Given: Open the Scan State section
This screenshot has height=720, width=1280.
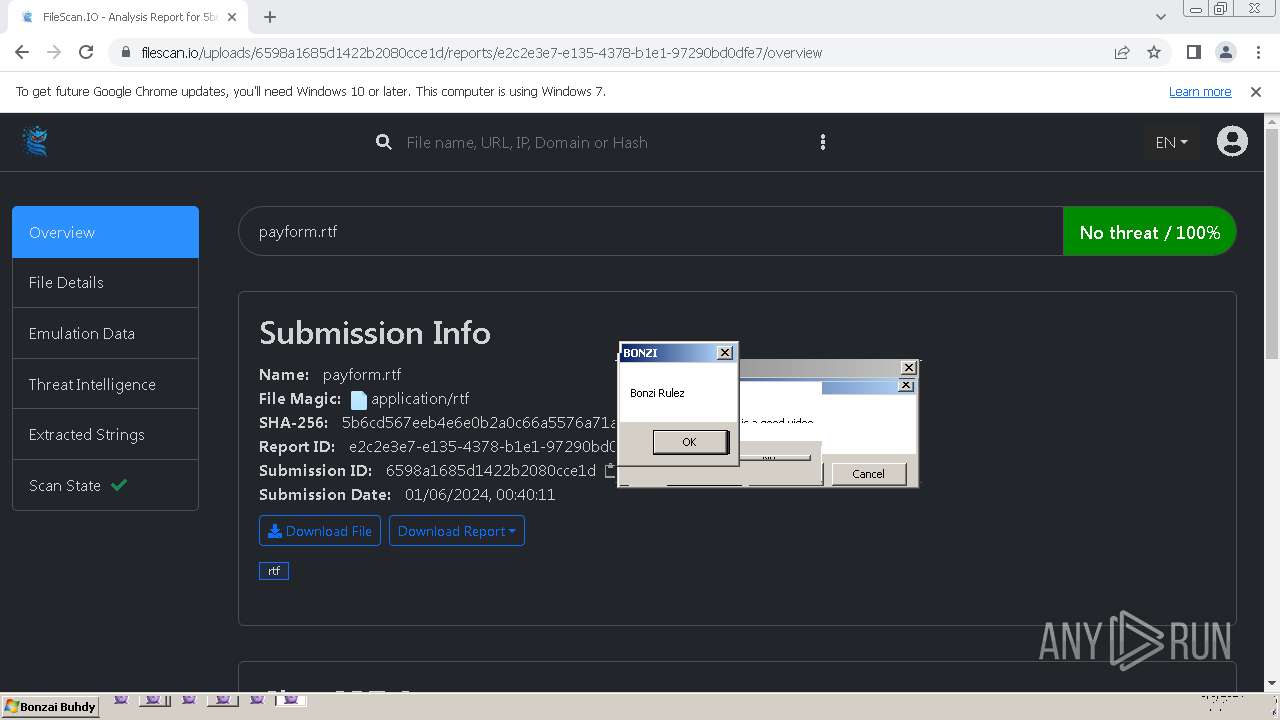Looking at the screenshot, I should [105, 485].
